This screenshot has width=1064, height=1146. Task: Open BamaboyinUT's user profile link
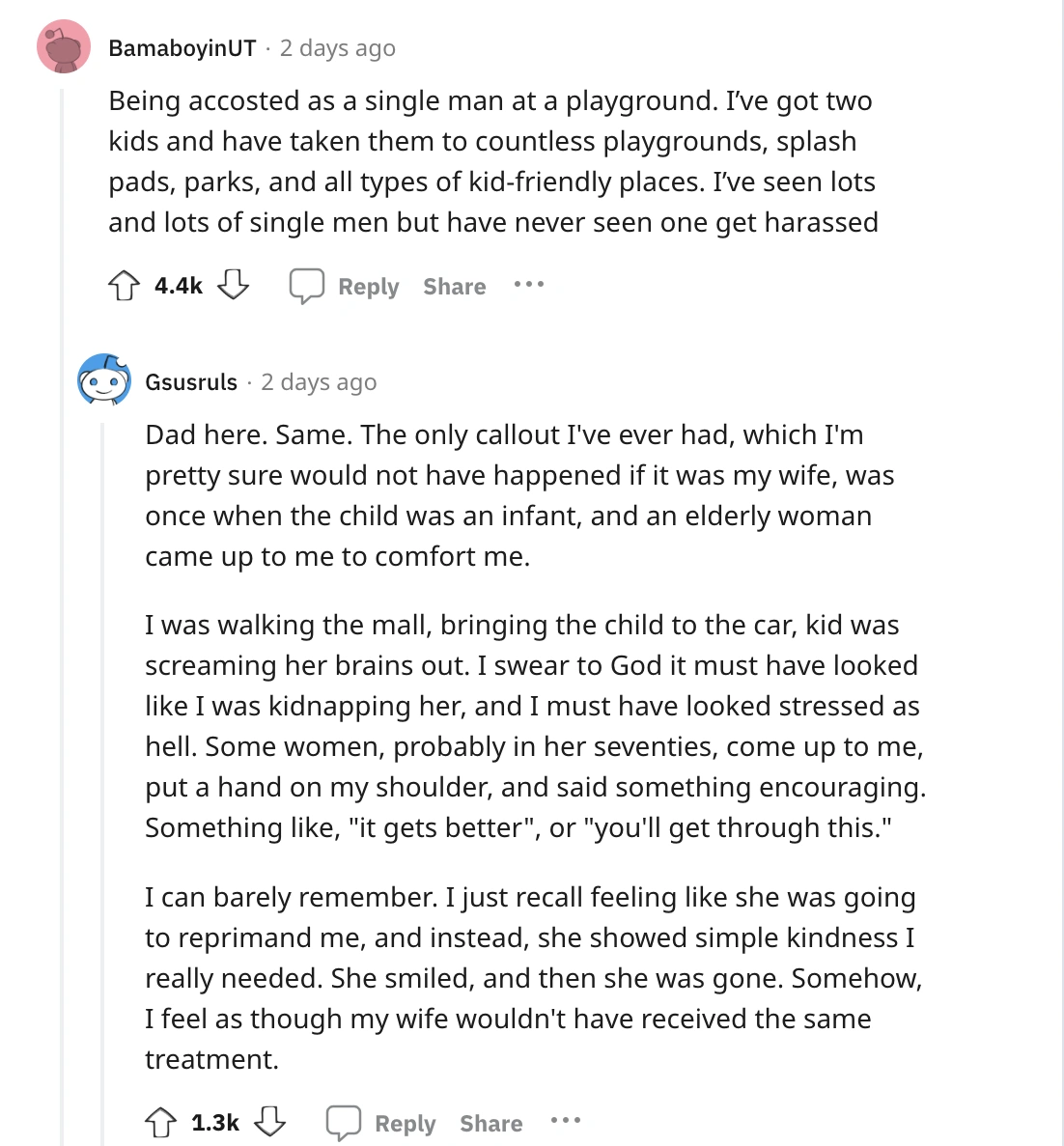click(182, 48)
